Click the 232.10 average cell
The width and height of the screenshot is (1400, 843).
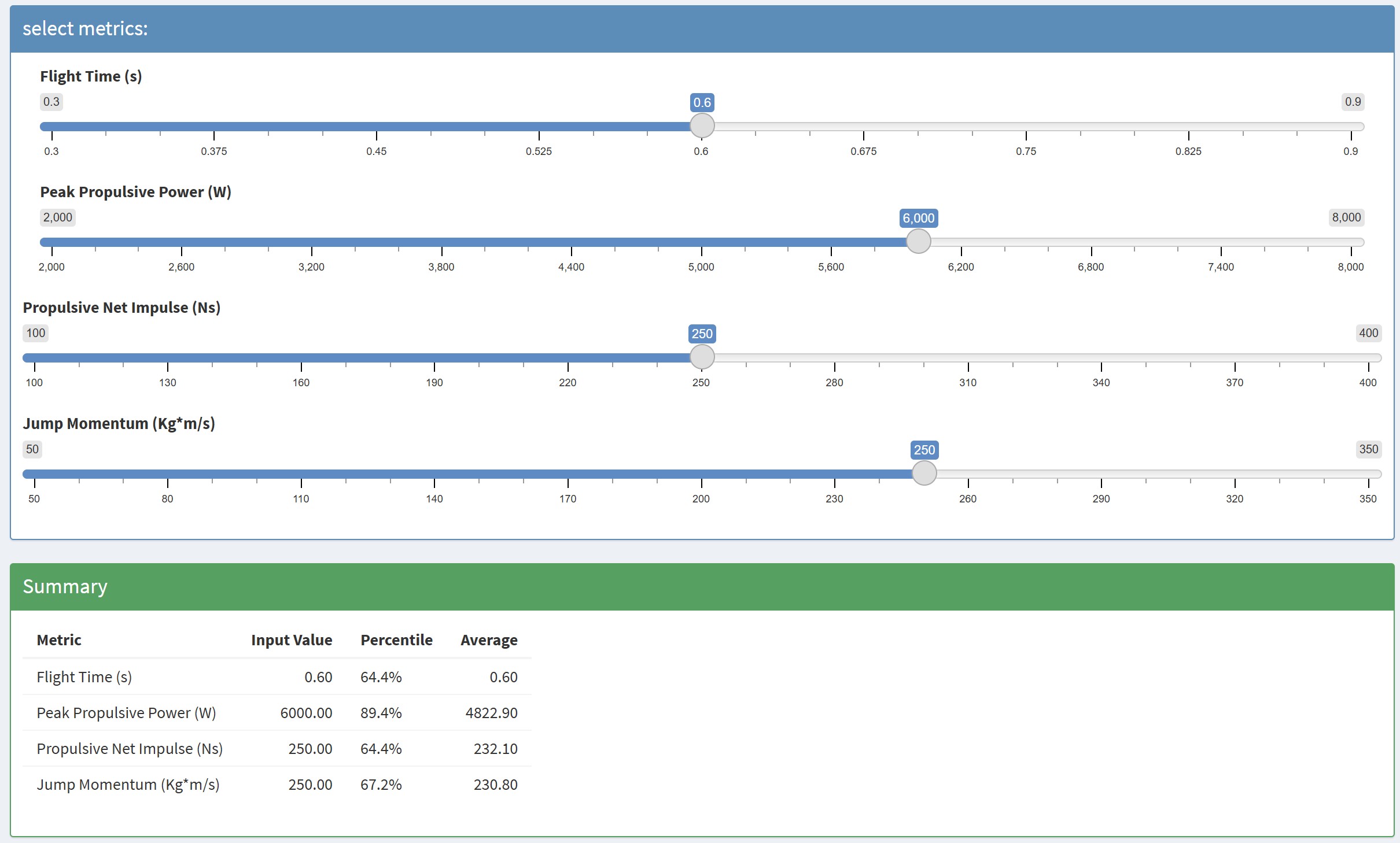(496, 749)
